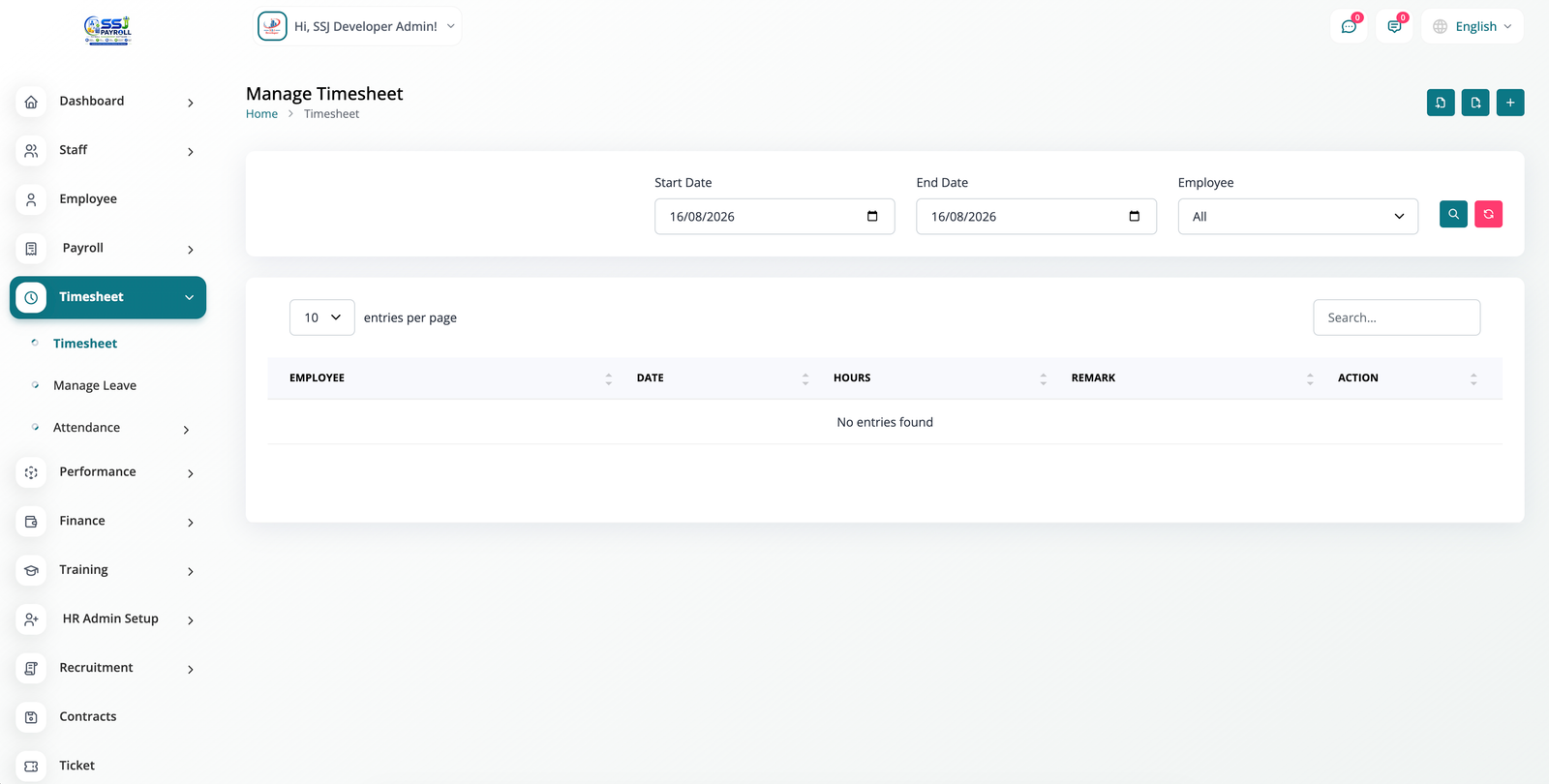Expand the Payroll menu chevron
Image resolution: width=1549 pixels, height=784 pixels.
tap(190, 250)
